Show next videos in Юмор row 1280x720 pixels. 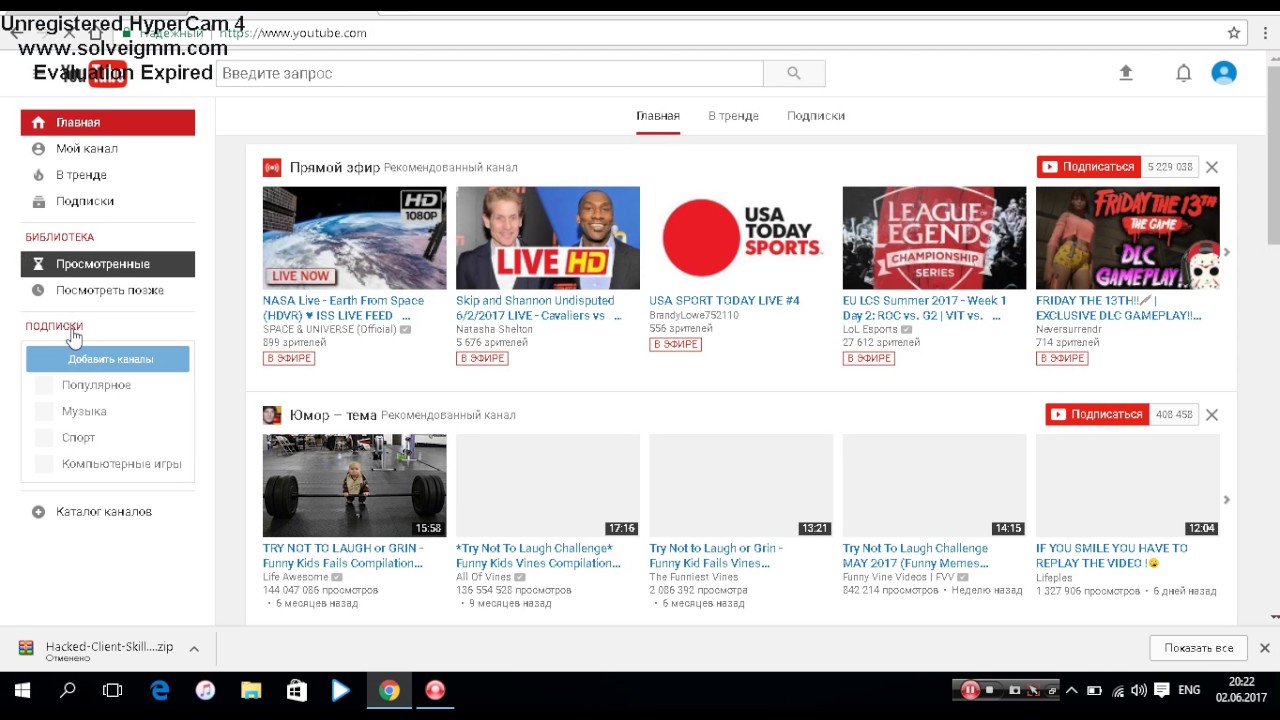(x=1227, y=499)
